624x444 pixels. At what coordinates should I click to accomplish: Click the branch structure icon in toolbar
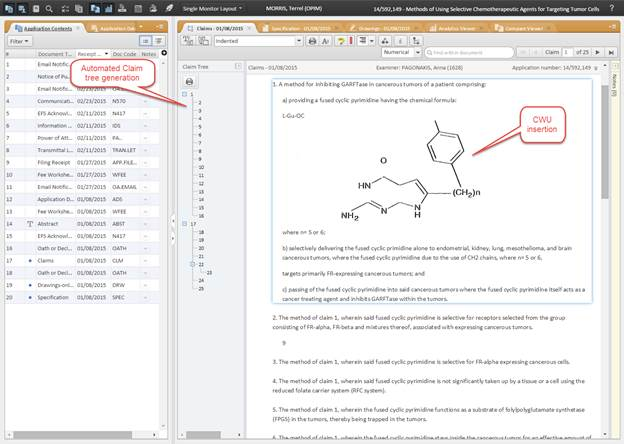[x=416, y=41]
